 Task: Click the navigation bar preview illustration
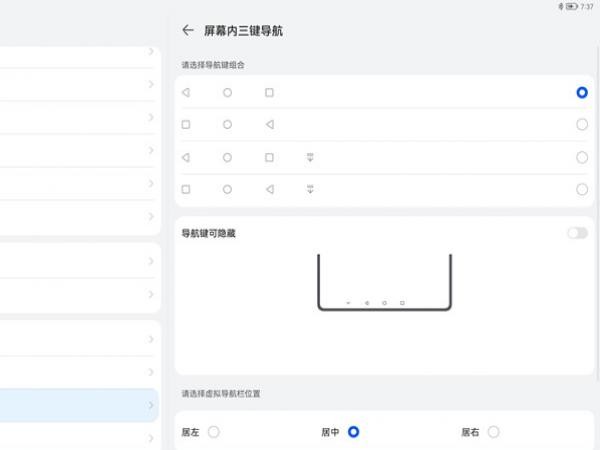pos(385,283)
